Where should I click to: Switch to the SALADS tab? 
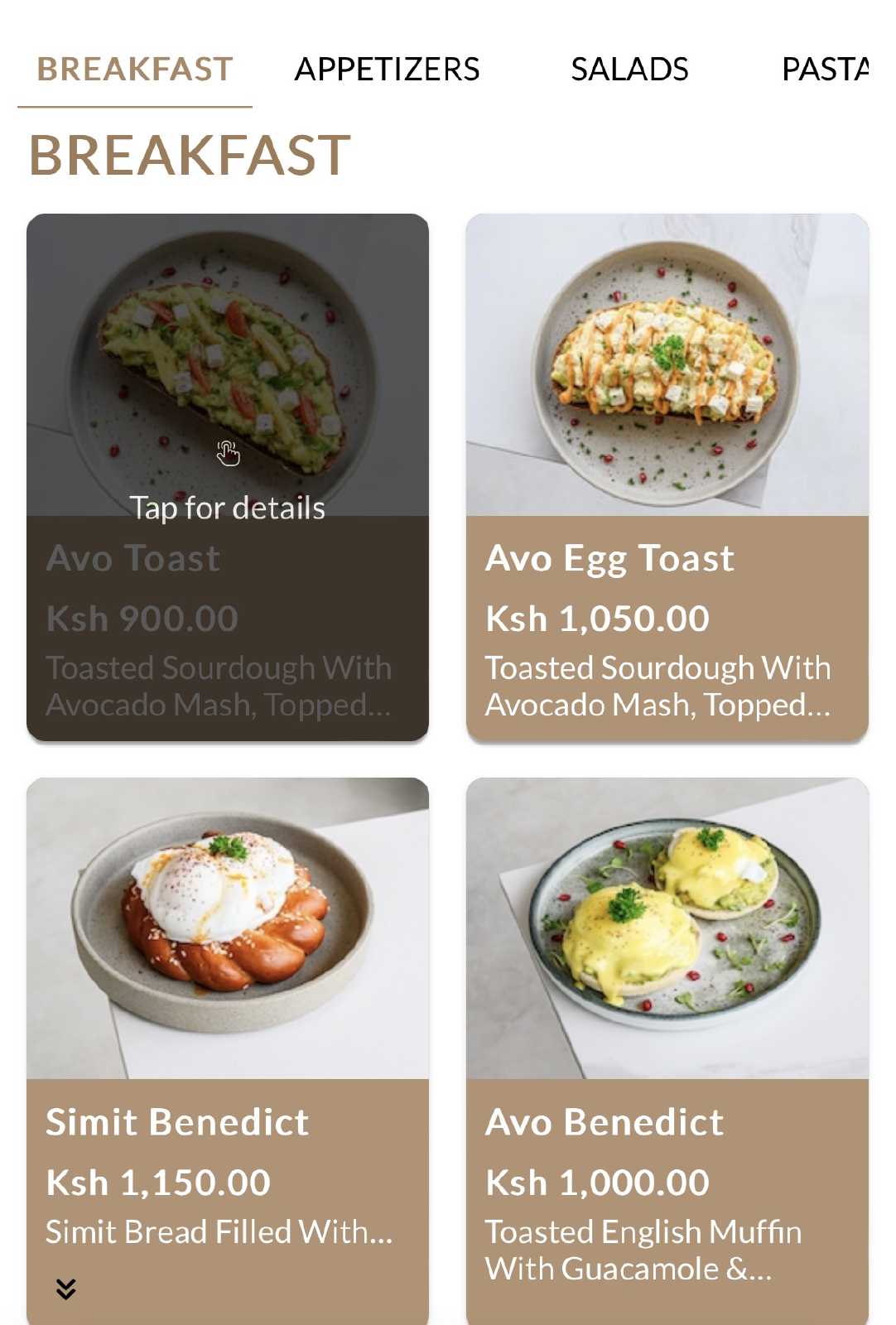pos(629,69)
